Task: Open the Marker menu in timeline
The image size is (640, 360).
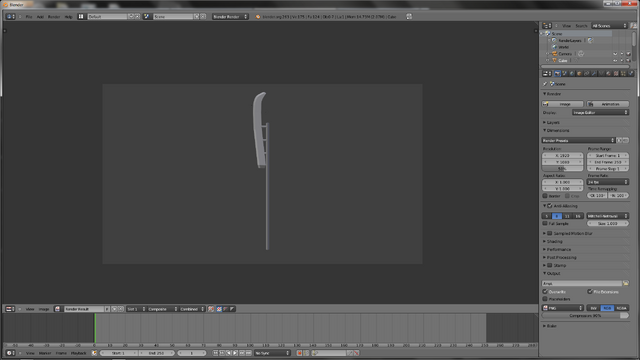Action: click(x=45, y=353)
